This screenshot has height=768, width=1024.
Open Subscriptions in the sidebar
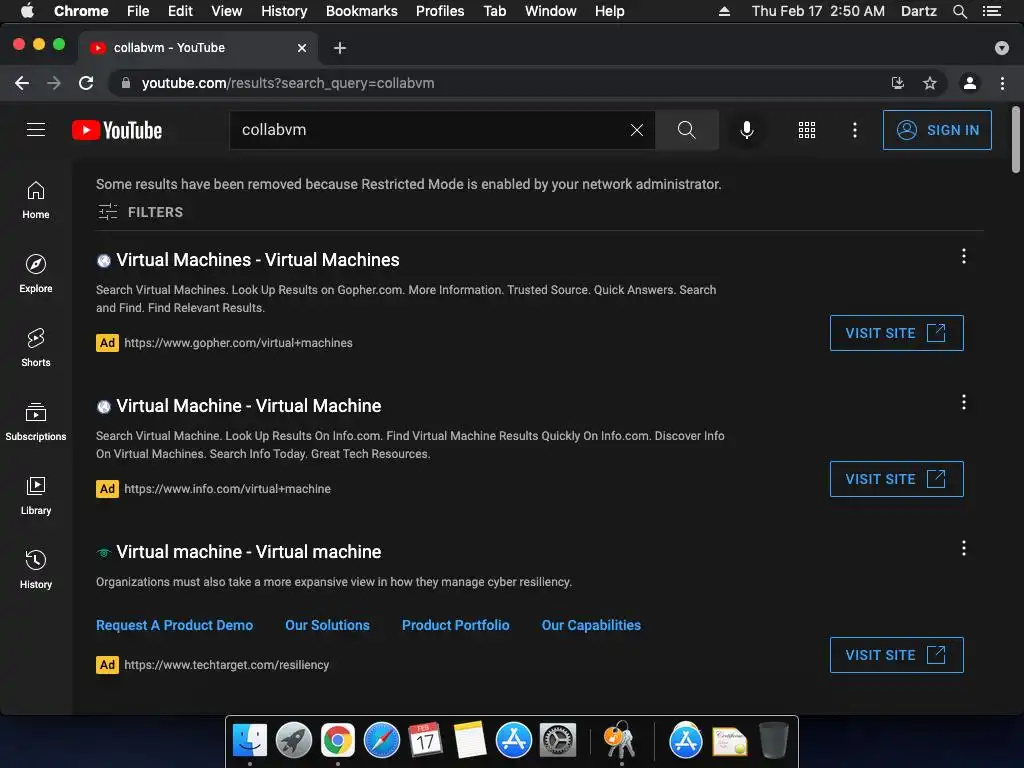coord(36,422)
